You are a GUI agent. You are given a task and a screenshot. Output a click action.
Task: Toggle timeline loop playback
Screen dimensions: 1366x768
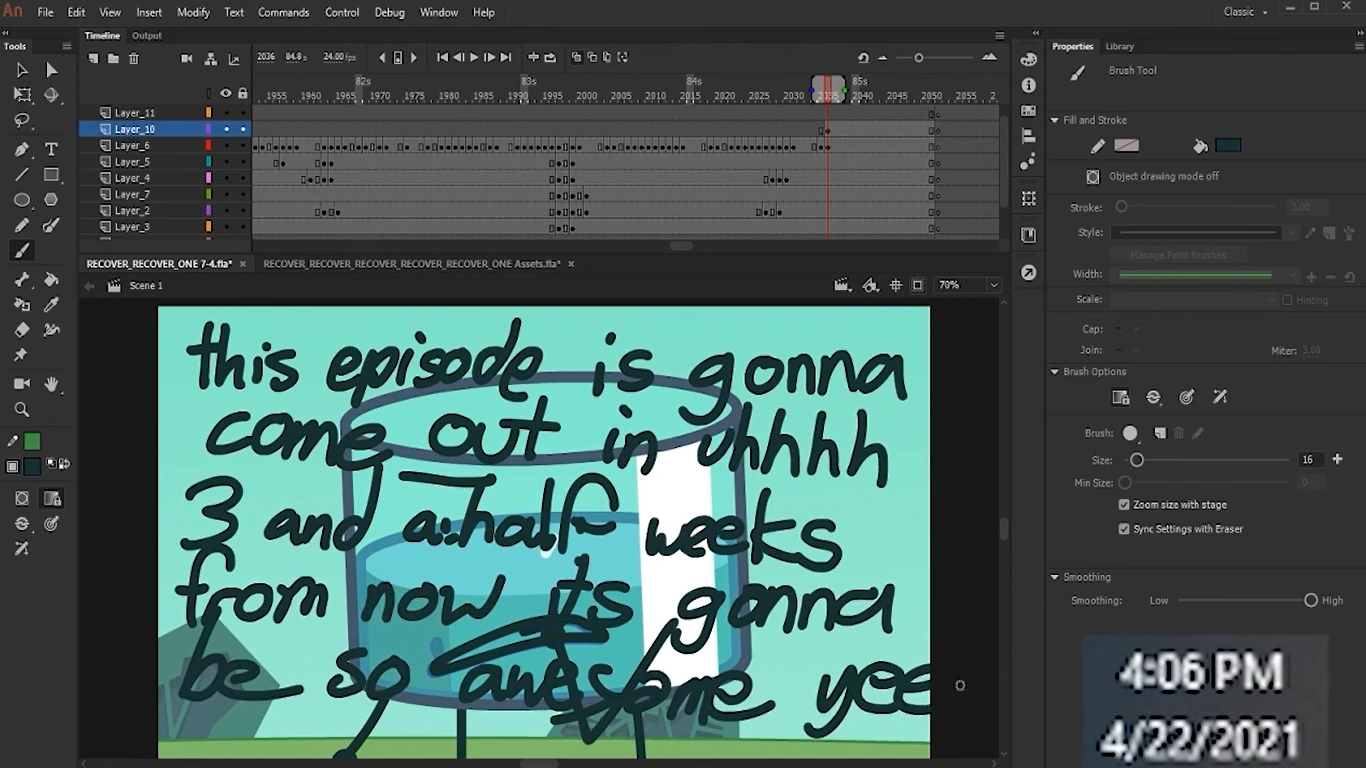pyautogui.click(x=550, y=58)
